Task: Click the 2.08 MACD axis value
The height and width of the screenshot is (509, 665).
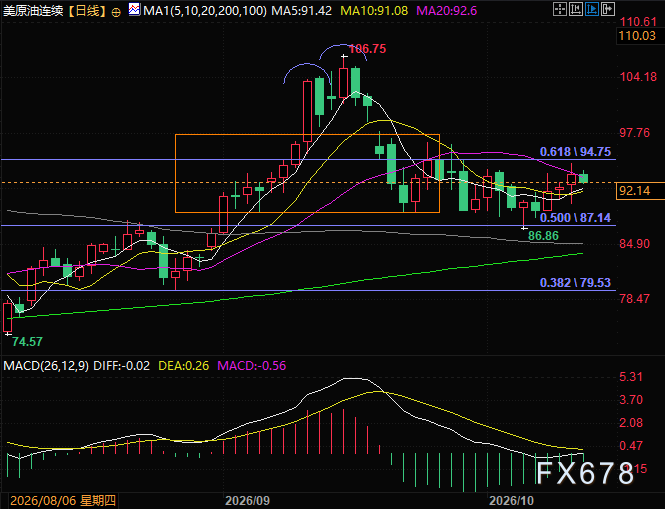Action: (x=631, y=422)
